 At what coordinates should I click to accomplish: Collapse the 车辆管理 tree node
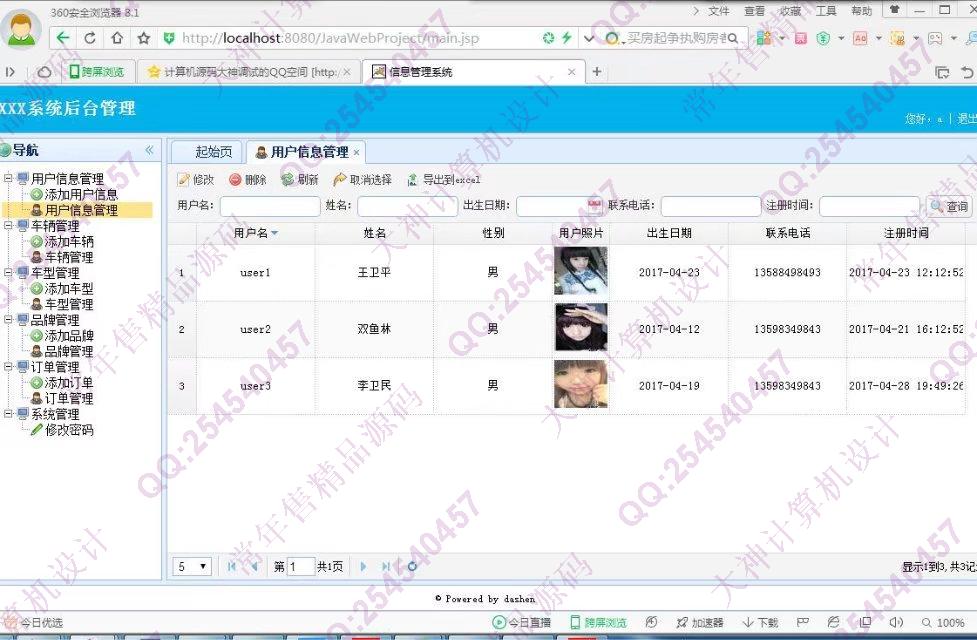[x=9, y=226]
